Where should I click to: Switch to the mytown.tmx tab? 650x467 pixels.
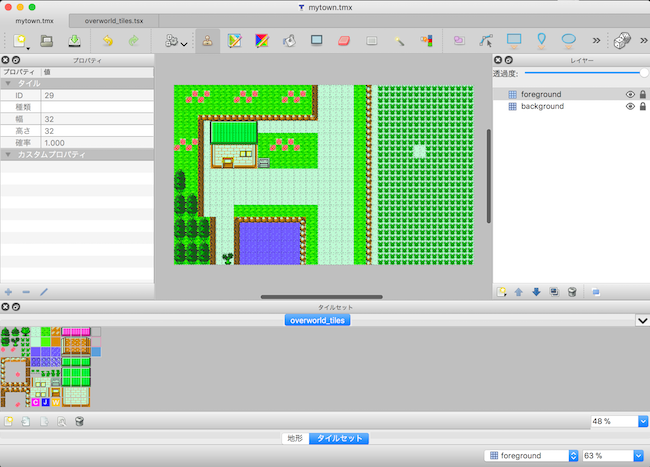[34, 21]
